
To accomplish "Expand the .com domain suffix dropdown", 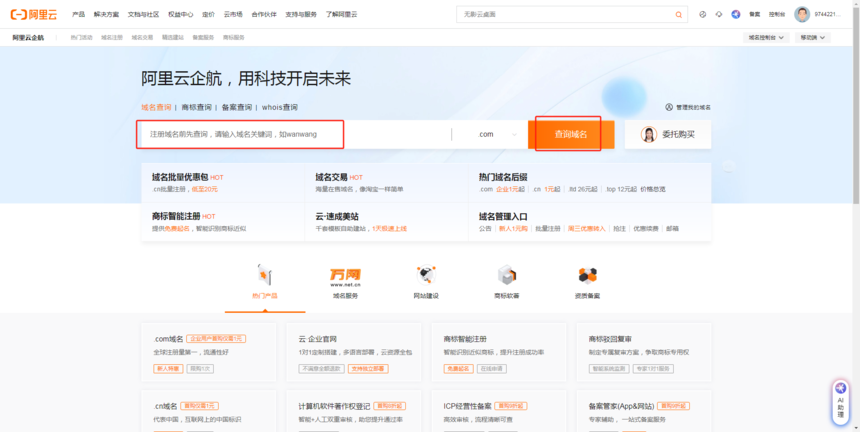I will pos(497,134).
